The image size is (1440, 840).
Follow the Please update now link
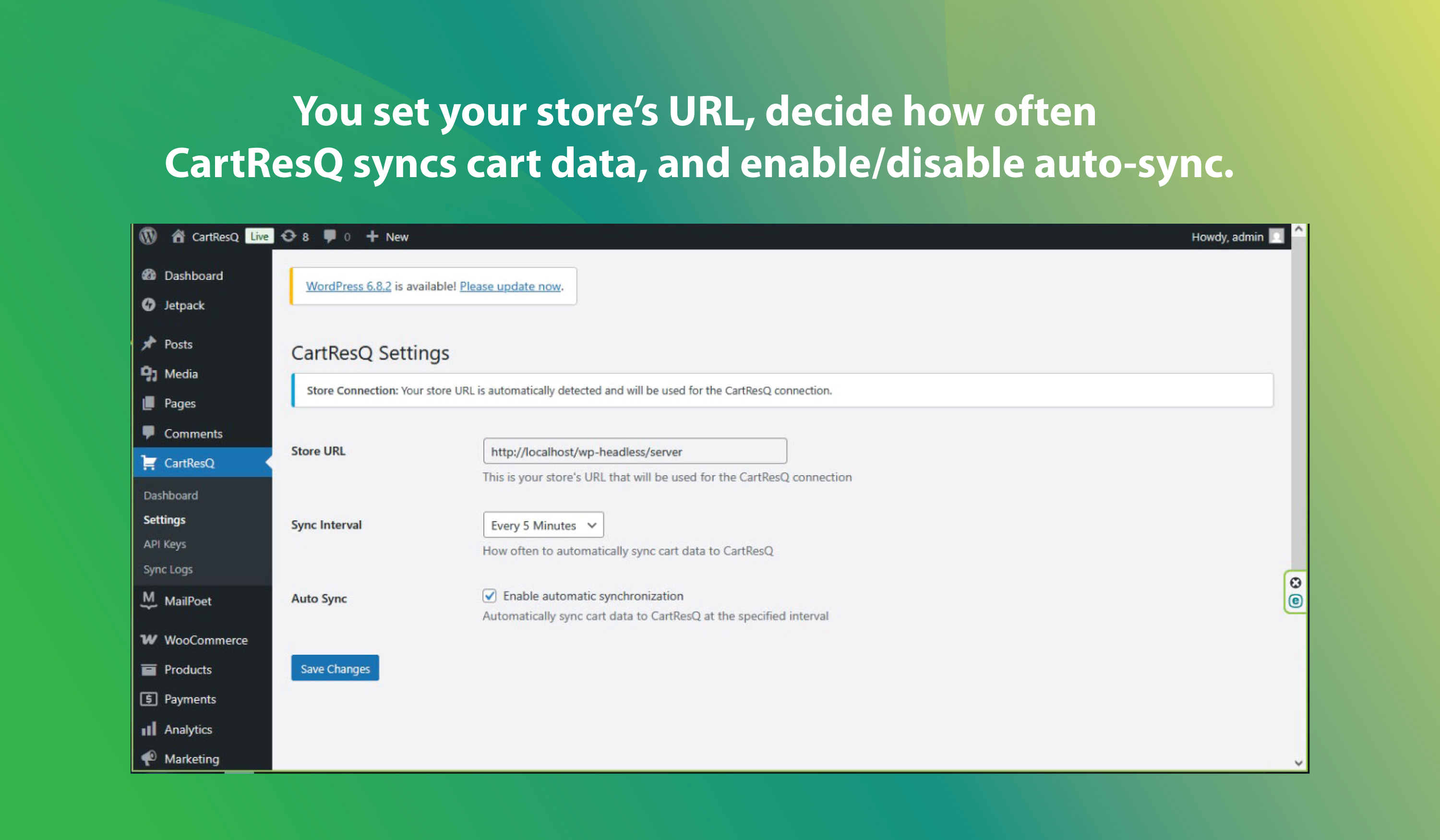point(510,286)
